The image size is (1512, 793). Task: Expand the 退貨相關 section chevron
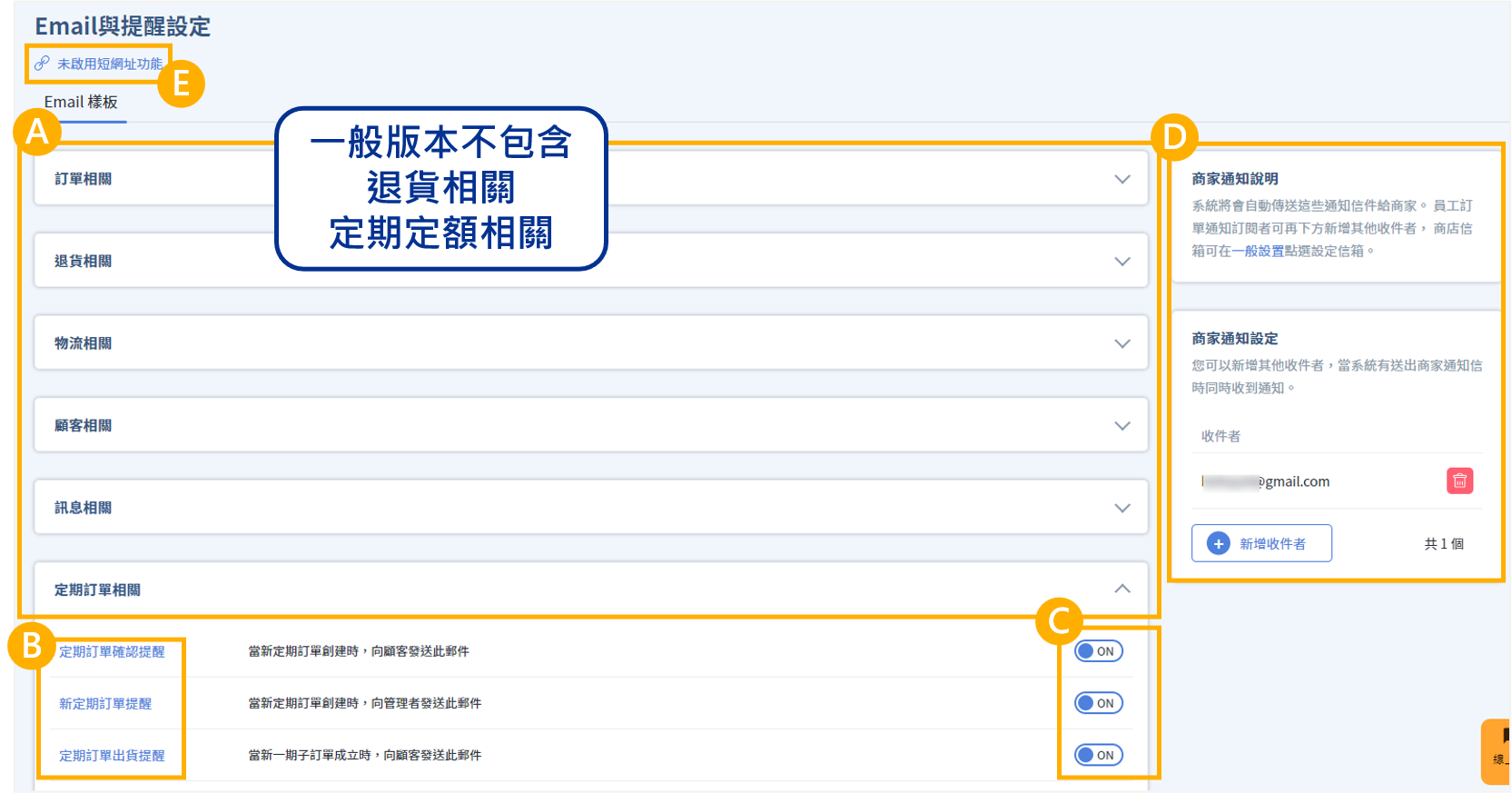pyautogui.click(x=1122, y=262)
